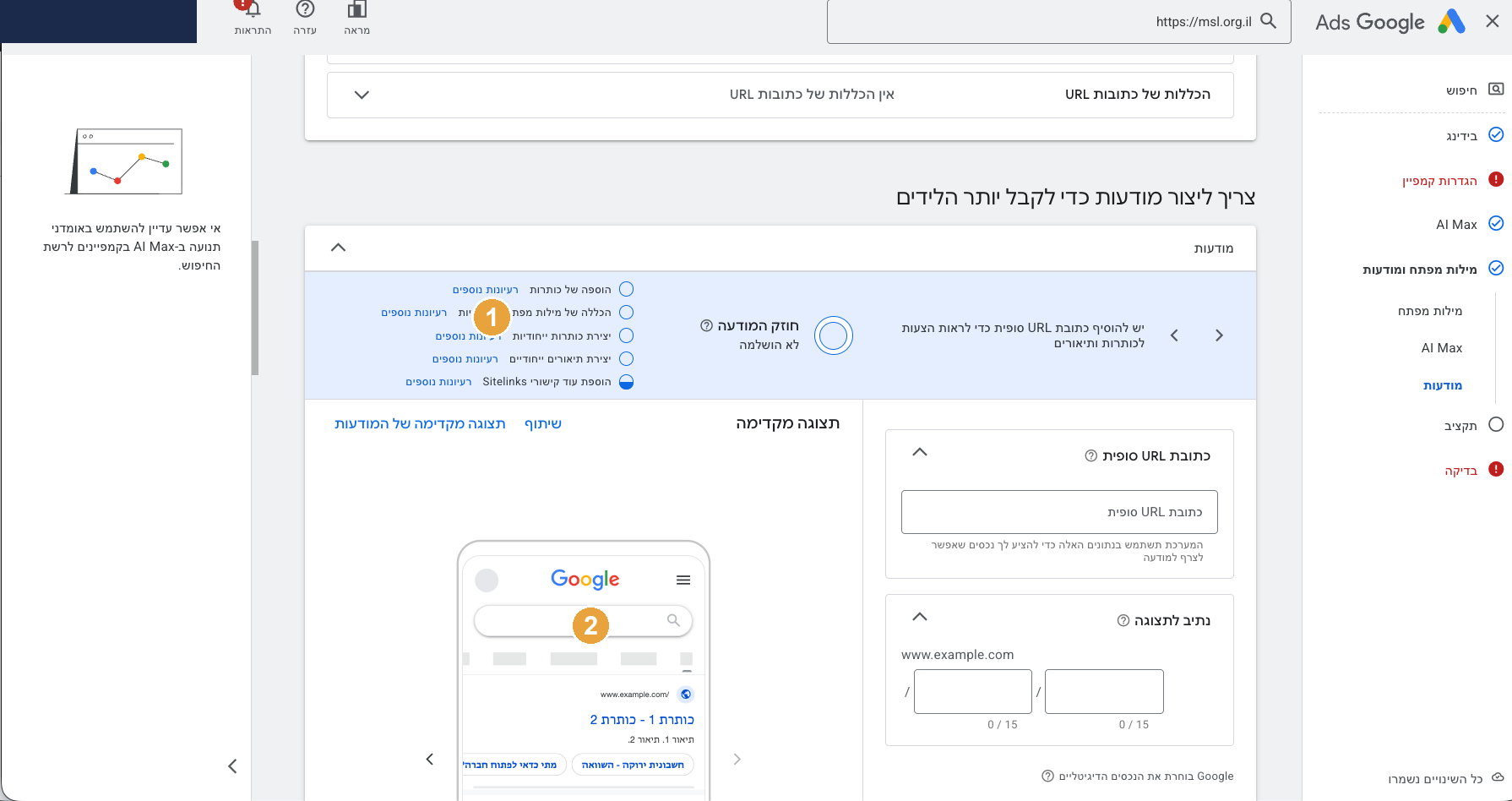Close the campaign editor with the X icon
The image size is (1512, 801).
point(1493,22)
